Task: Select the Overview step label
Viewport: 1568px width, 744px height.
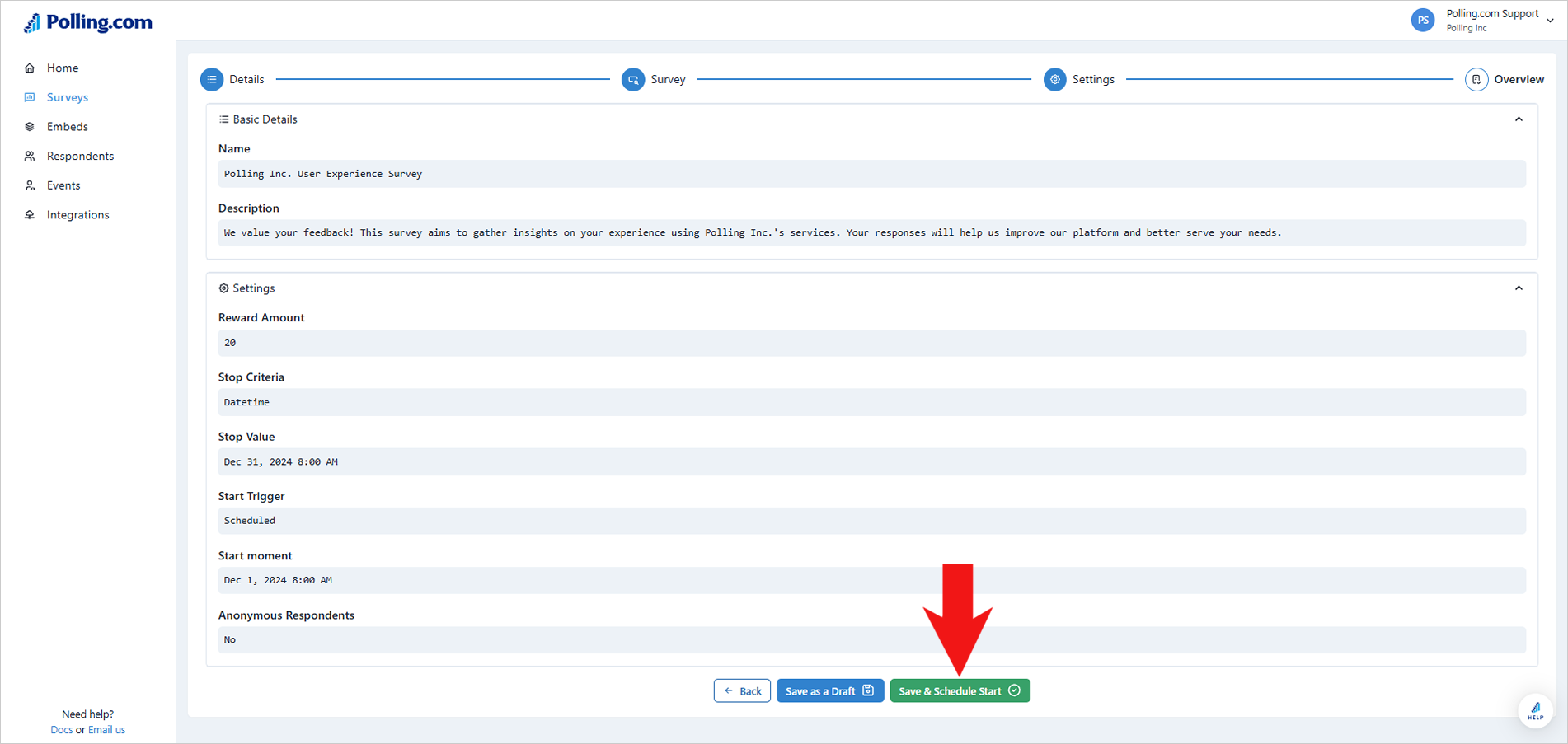Action: [1519, 79]
